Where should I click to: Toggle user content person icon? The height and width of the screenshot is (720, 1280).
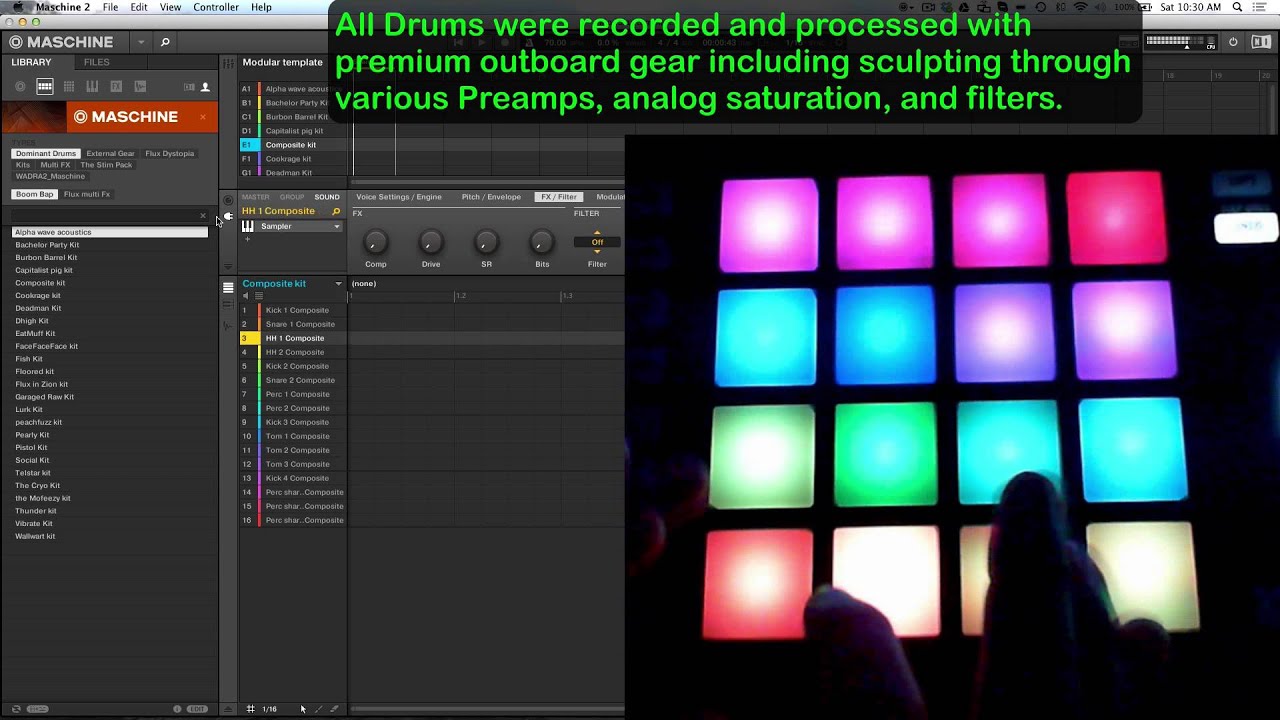point(205,87)
